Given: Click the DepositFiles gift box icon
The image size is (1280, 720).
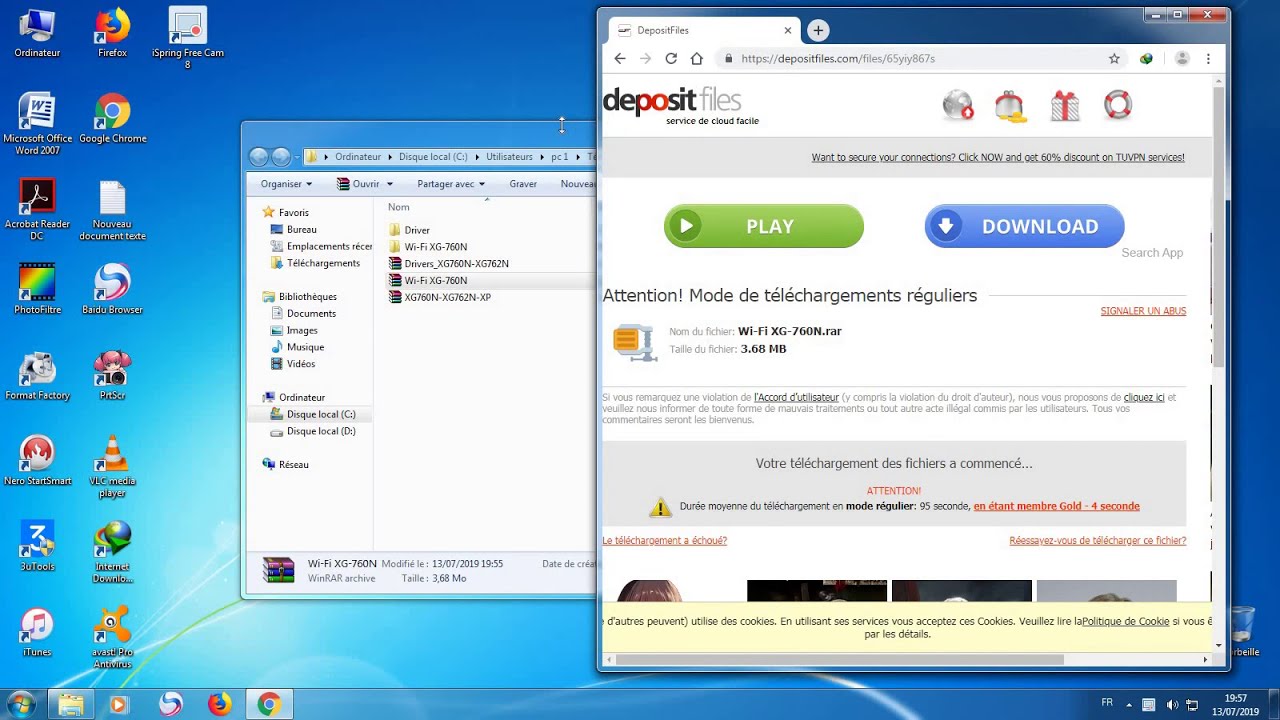Looking at the screenshot, I should pyautogui.click(x=1065, y=105).
